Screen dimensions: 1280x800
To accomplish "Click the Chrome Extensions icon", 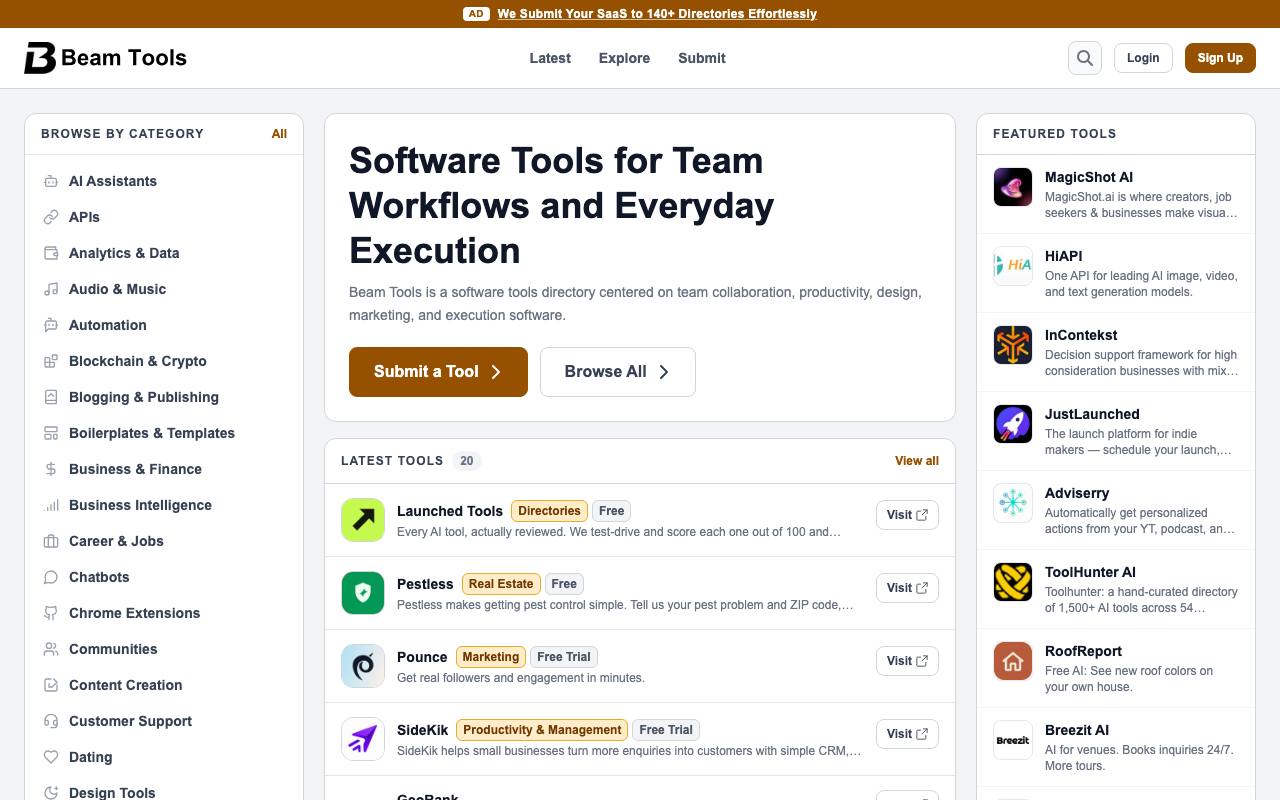I will click(51, 613).
